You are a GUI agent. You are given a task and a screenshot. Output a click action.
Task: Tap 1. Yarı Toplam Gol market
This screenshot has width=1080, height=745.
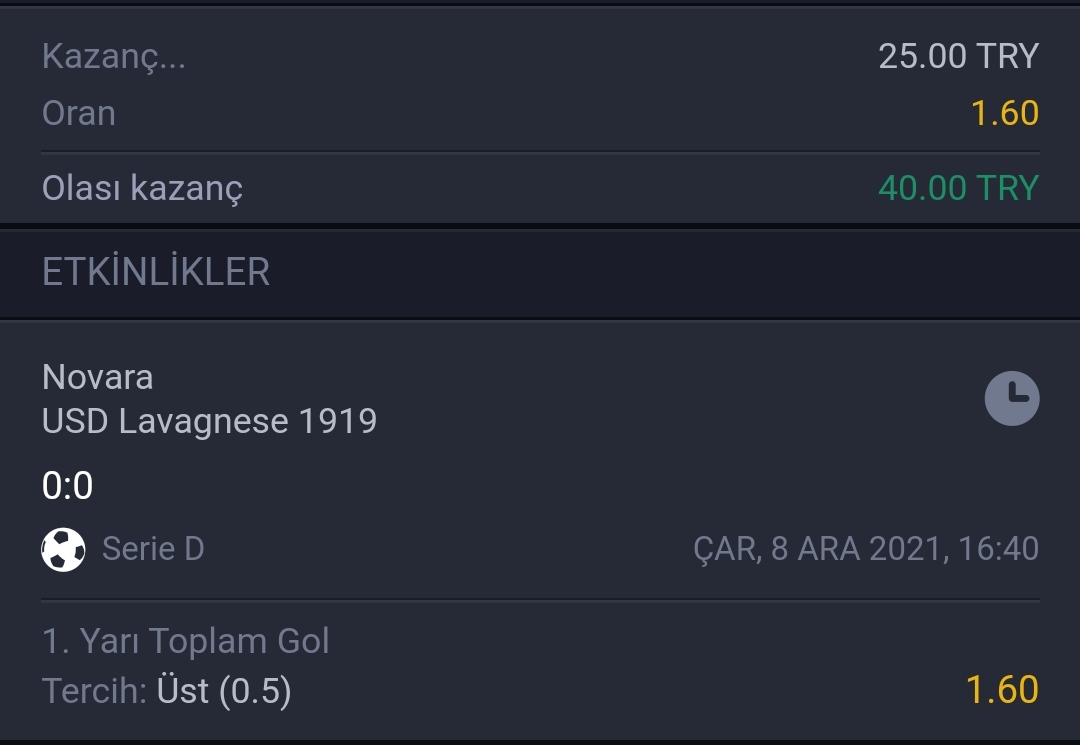tap(185, 641)
